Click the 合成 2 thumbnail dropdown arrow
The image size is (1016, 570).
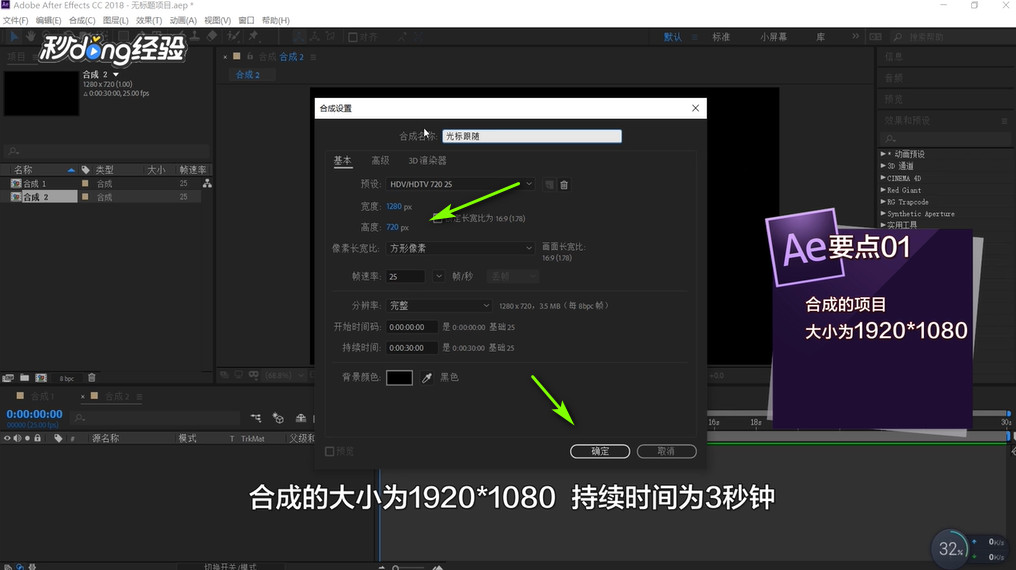(x=116, y=74)
